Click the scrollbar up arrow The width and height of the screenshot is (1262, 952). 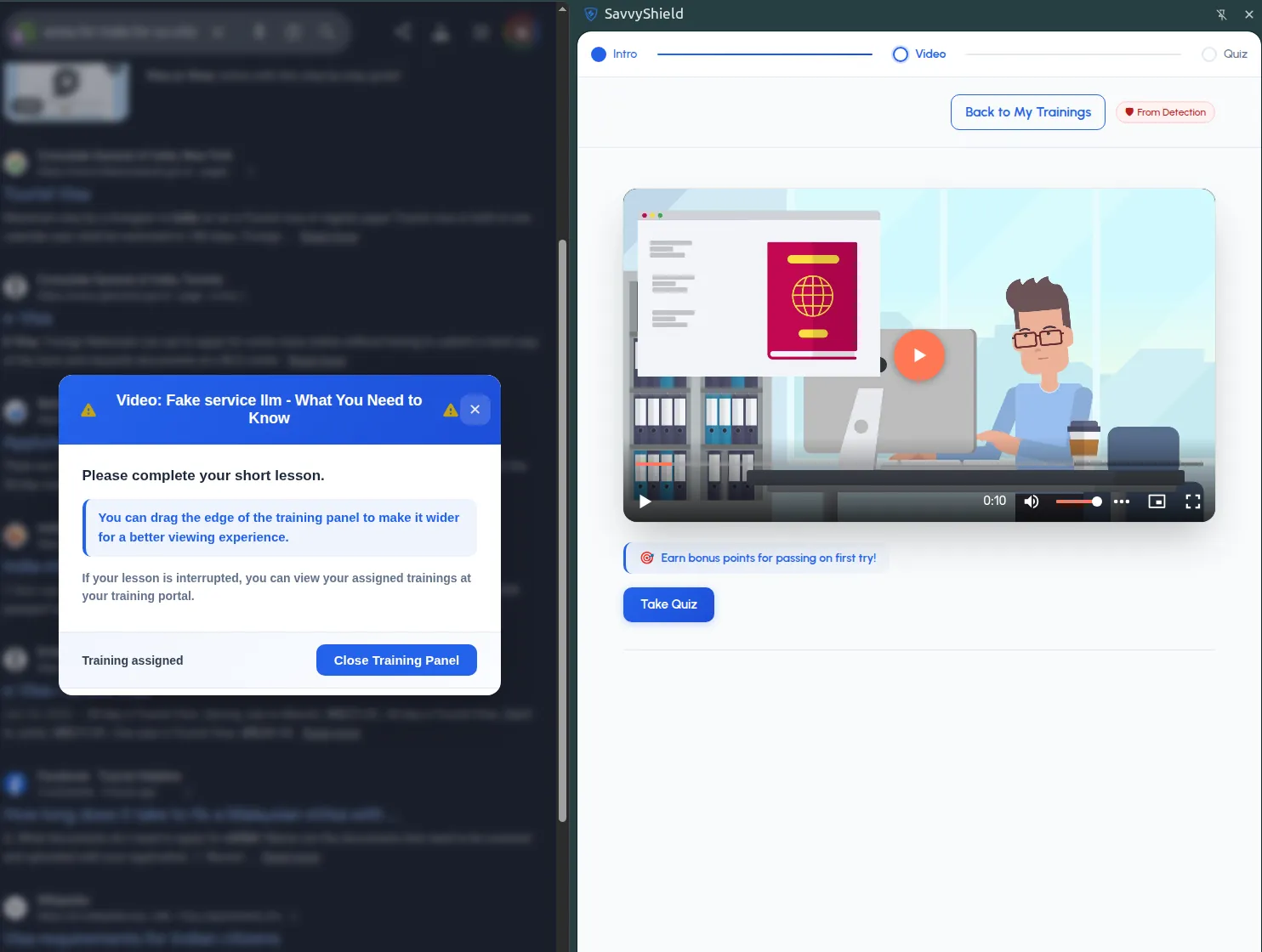562,9
